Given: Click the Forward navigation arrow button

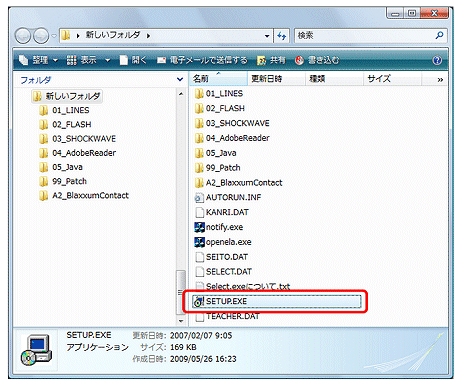Looking at the screenshot, I should click(41, 36).
